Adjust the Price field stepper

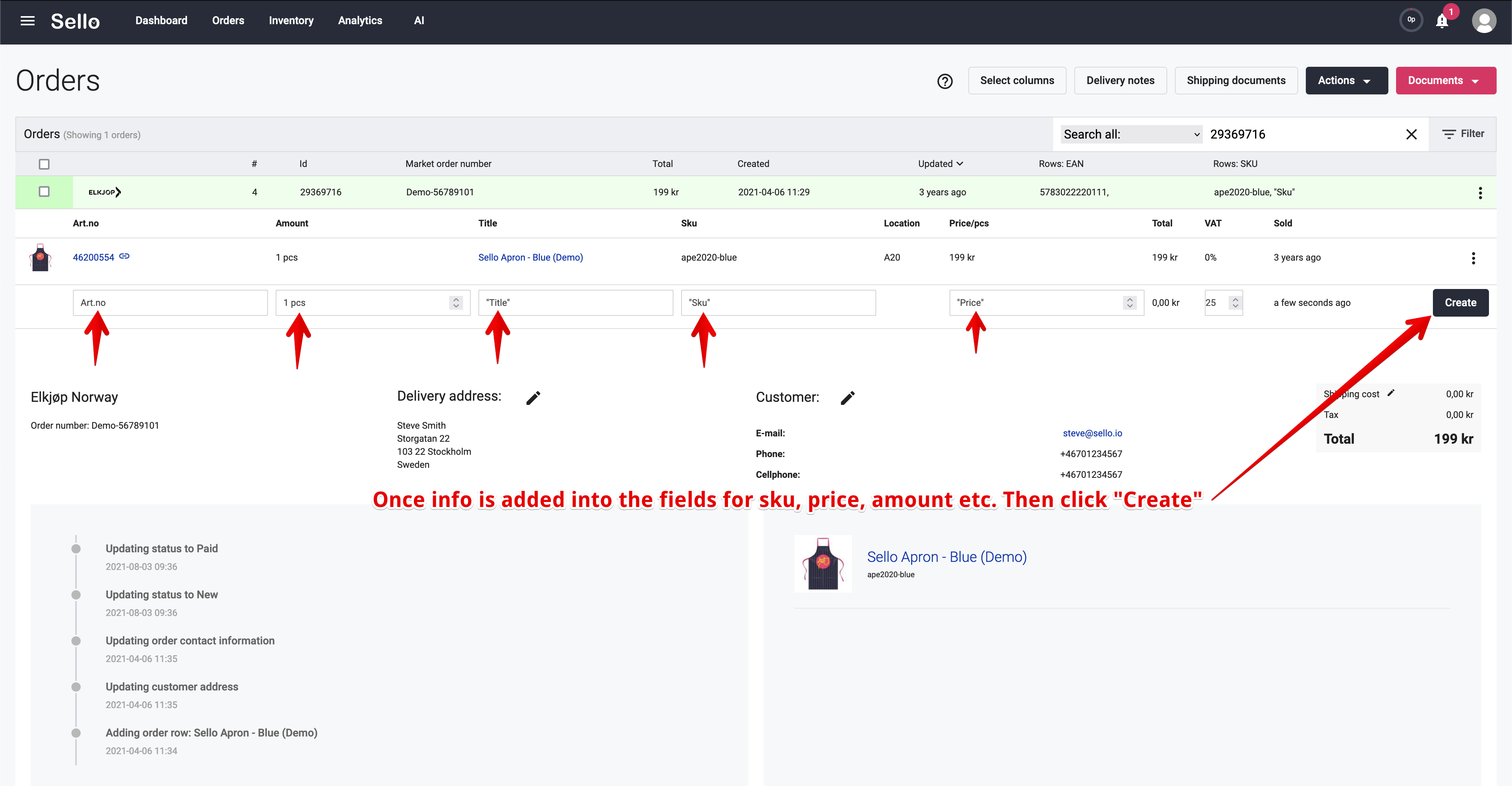coord(1129,303)
